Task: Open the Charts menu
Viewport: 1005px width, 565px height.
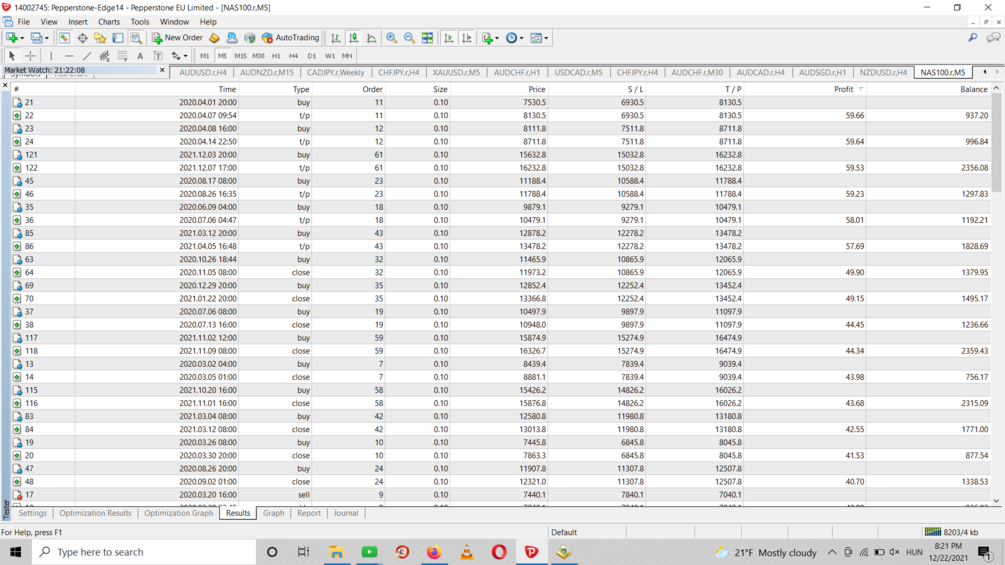Action: (x=109, y=22)
